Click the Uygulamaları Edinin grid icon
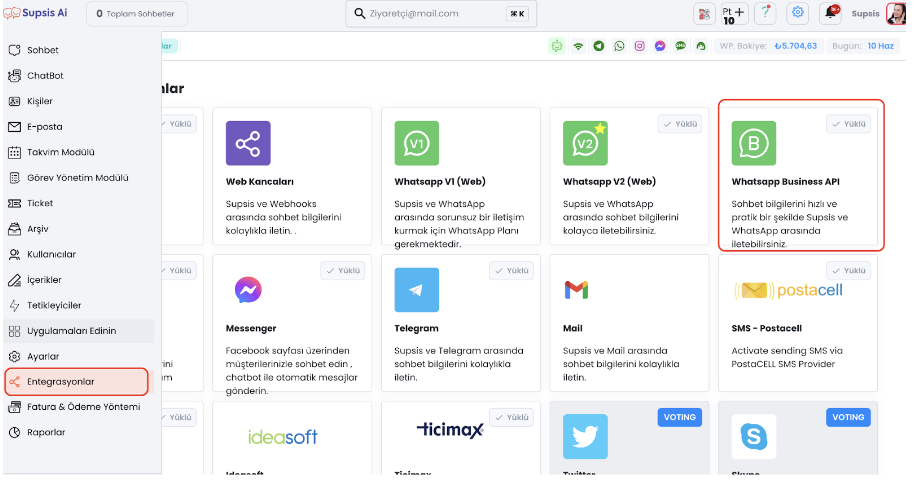922x482 pixels. 15,331
